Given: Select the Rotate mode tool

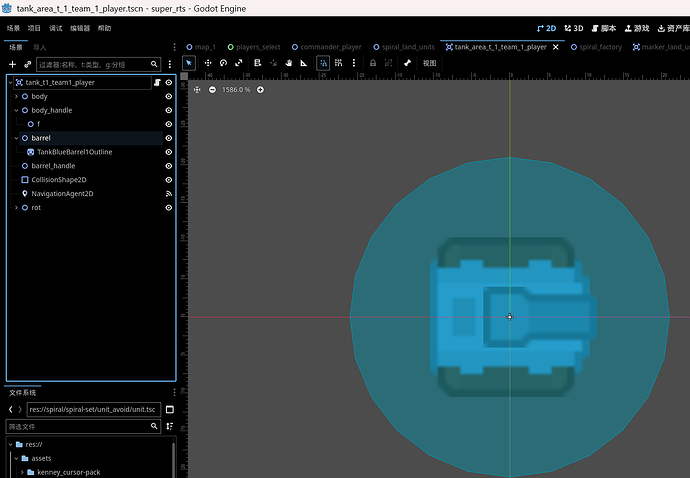Looking at the screenshot, I should [224, 63].
